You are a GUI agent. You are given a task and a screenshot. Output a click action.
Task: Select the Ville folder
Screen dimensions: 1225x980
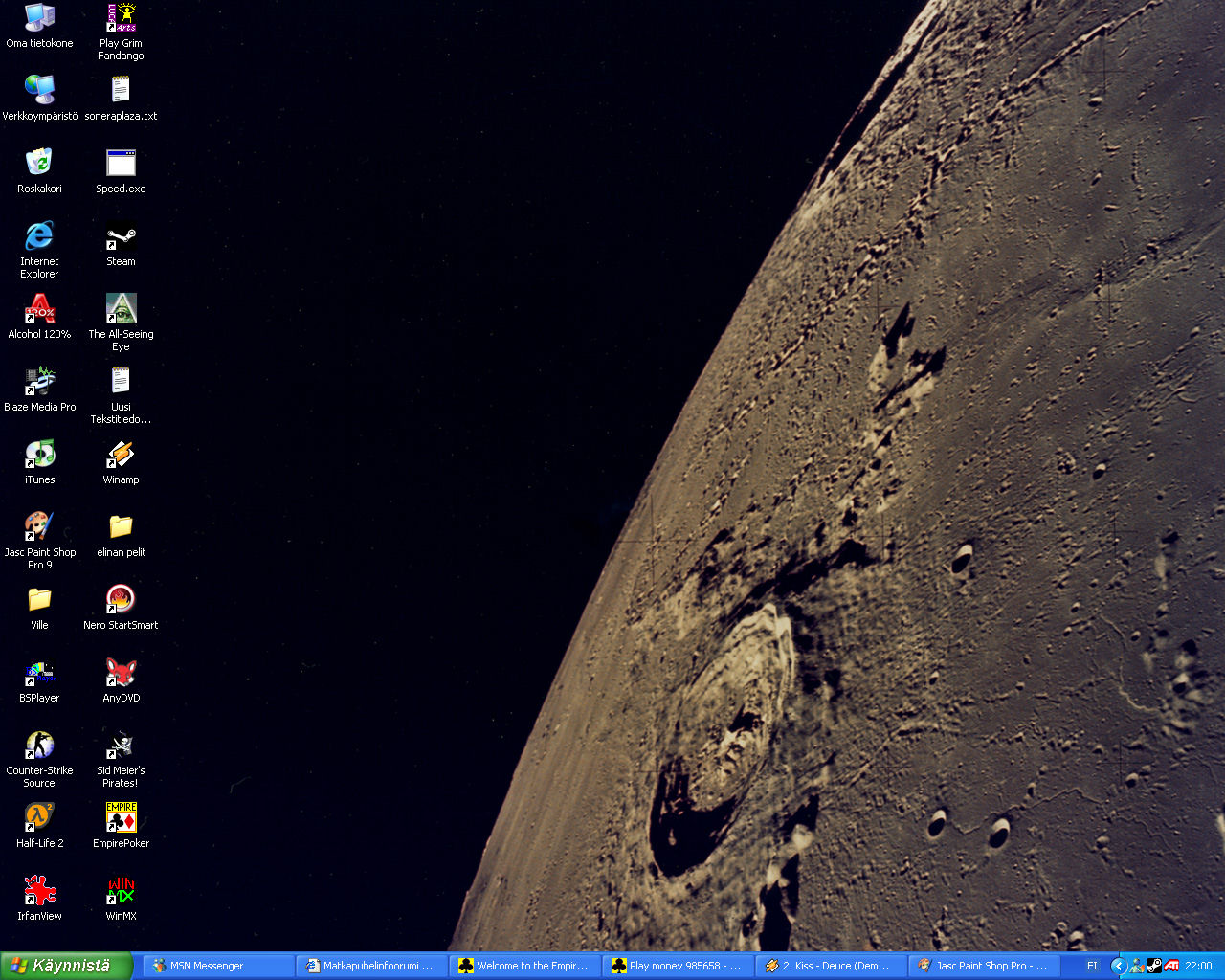point(39,607)
